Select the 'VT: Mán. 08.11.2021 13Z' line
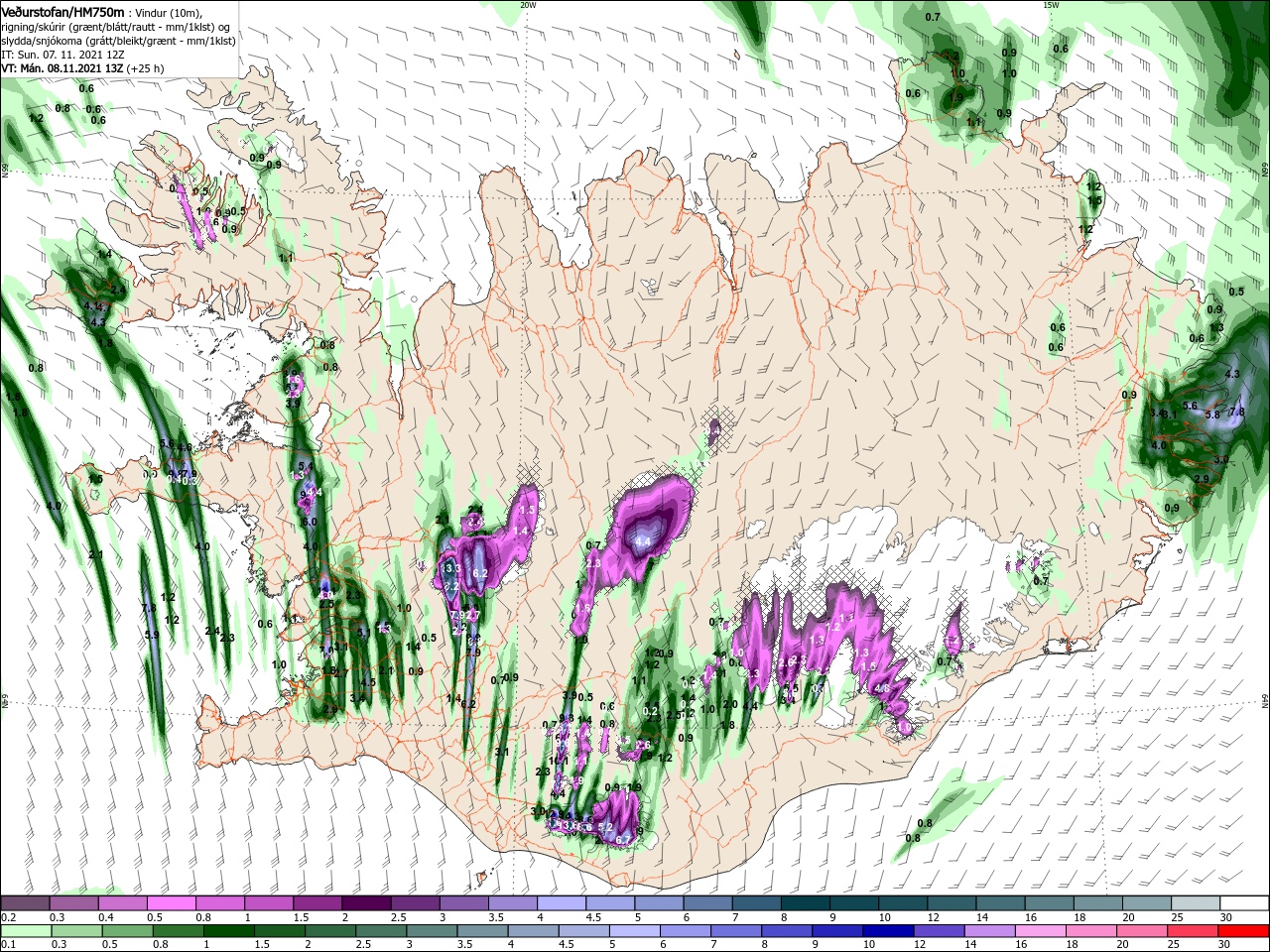The height and width of the screenshot is (952, 1270). pos(61,68)
